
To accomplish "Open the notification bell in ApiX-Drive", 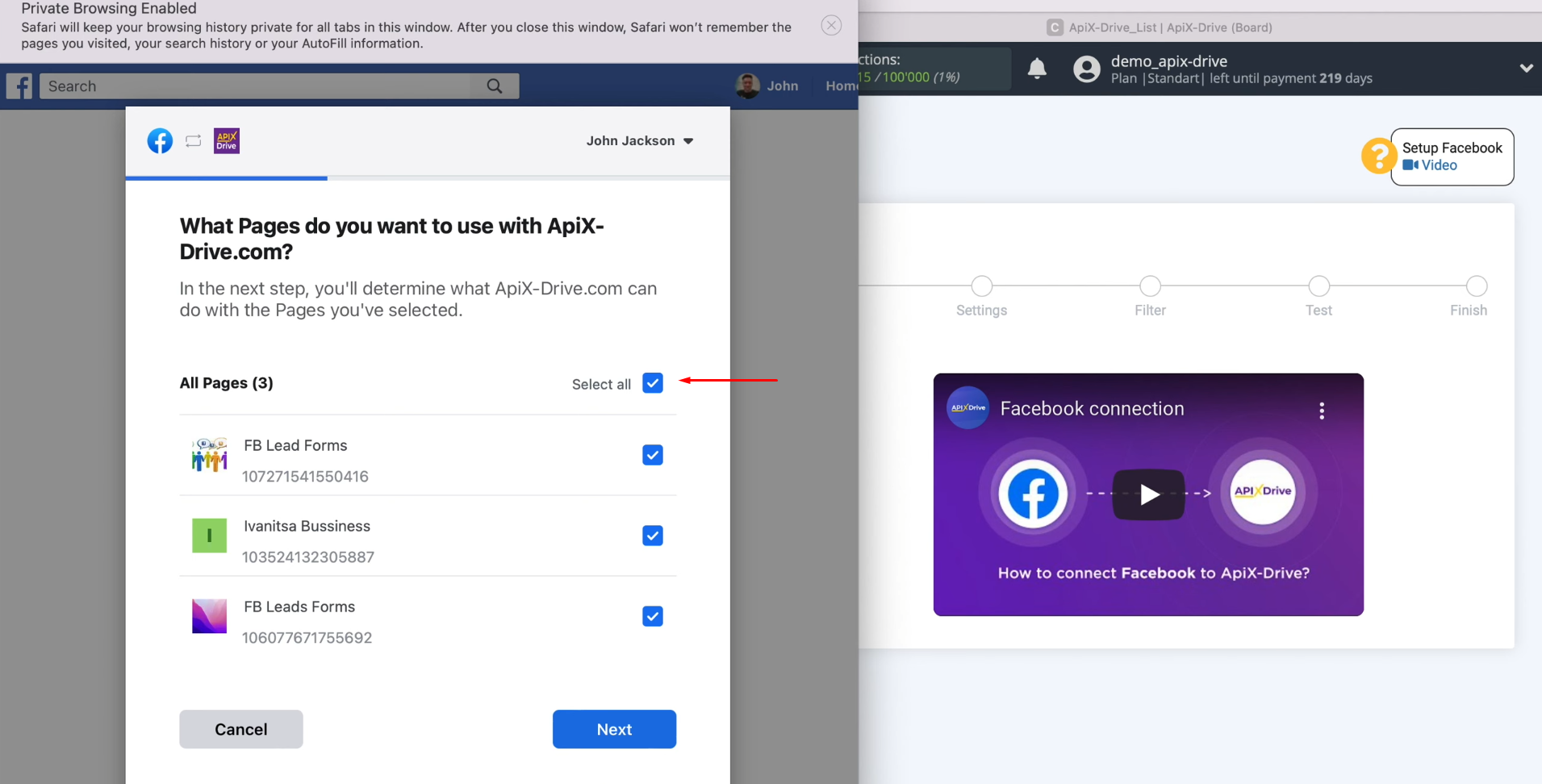I will (1038, 69).
